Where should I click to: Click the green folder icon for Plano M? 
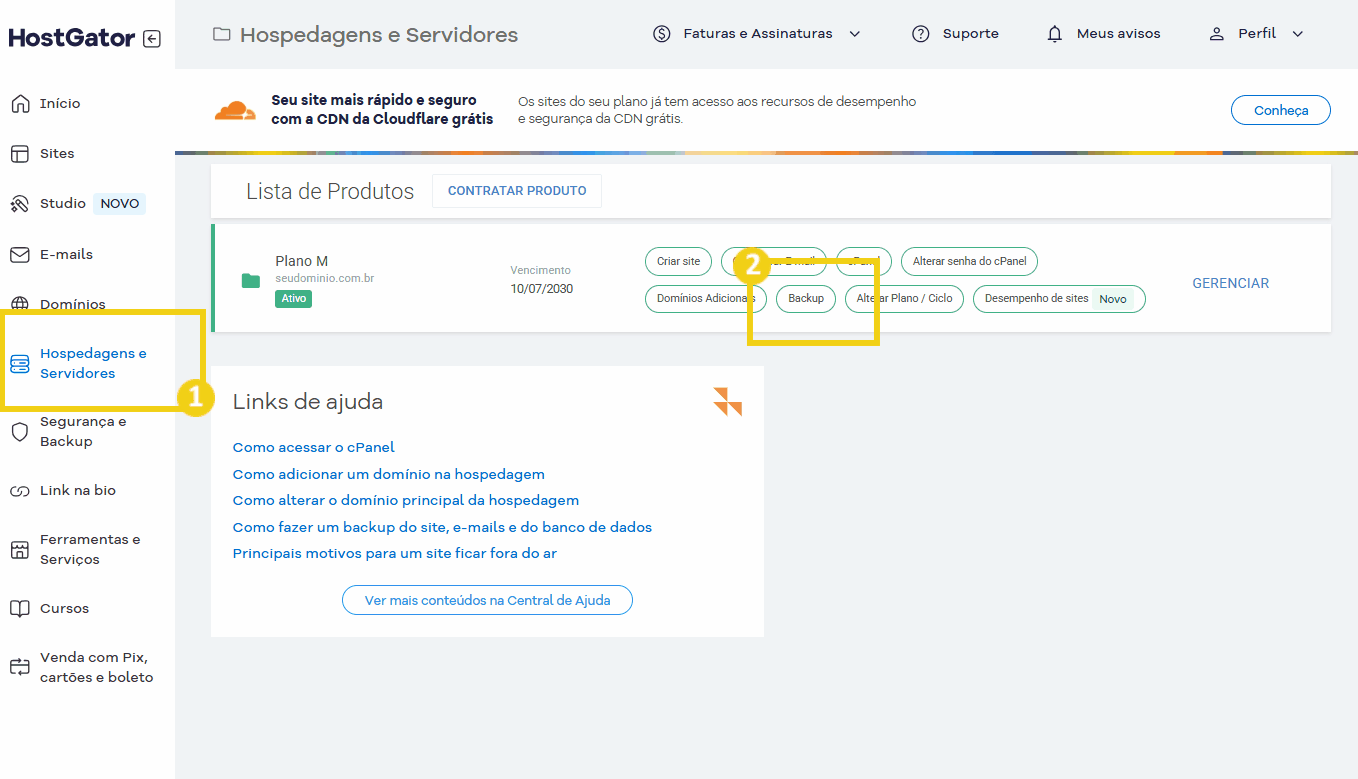coord(251,281)
